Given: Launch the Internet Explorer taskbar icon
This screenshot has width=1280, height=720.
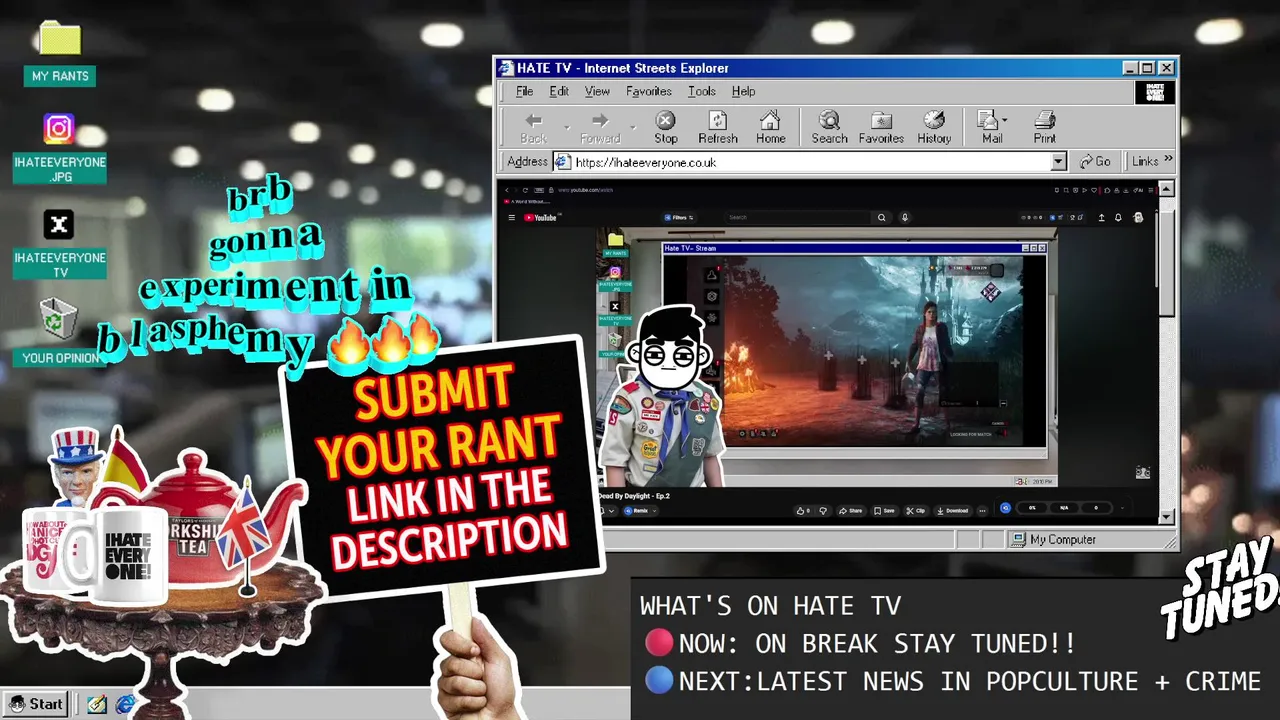Looking at the screenshot, I should pos(125,704).
